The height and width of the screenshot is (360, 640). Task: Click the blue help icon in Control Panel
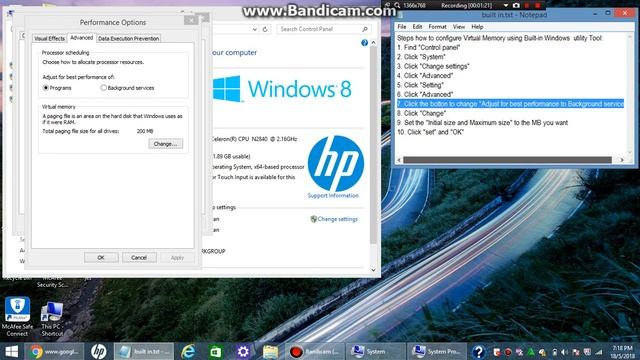click(364, 43)
